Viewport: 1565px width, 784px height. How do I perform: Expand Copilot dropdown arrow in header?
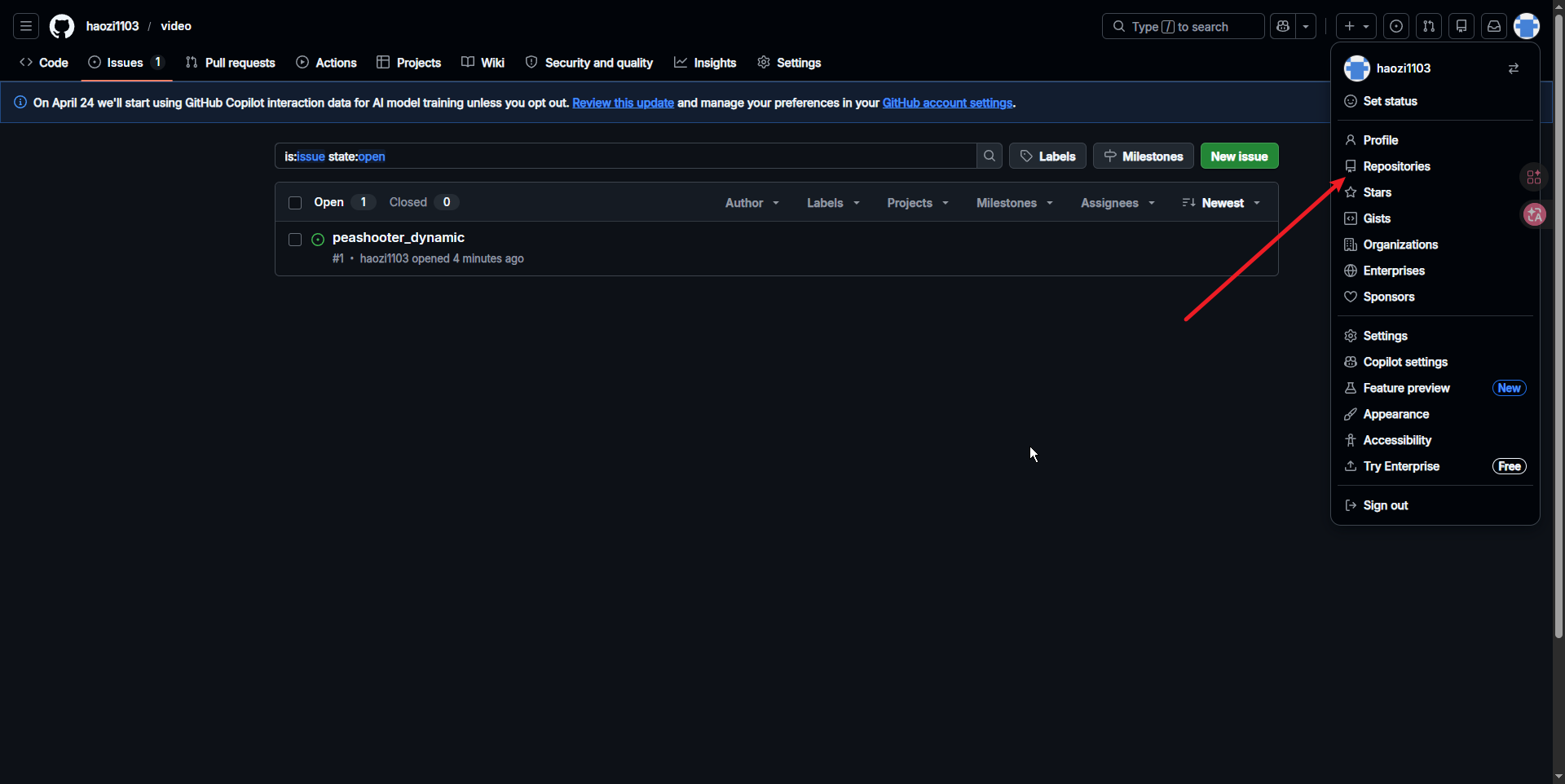(1306, 26)
